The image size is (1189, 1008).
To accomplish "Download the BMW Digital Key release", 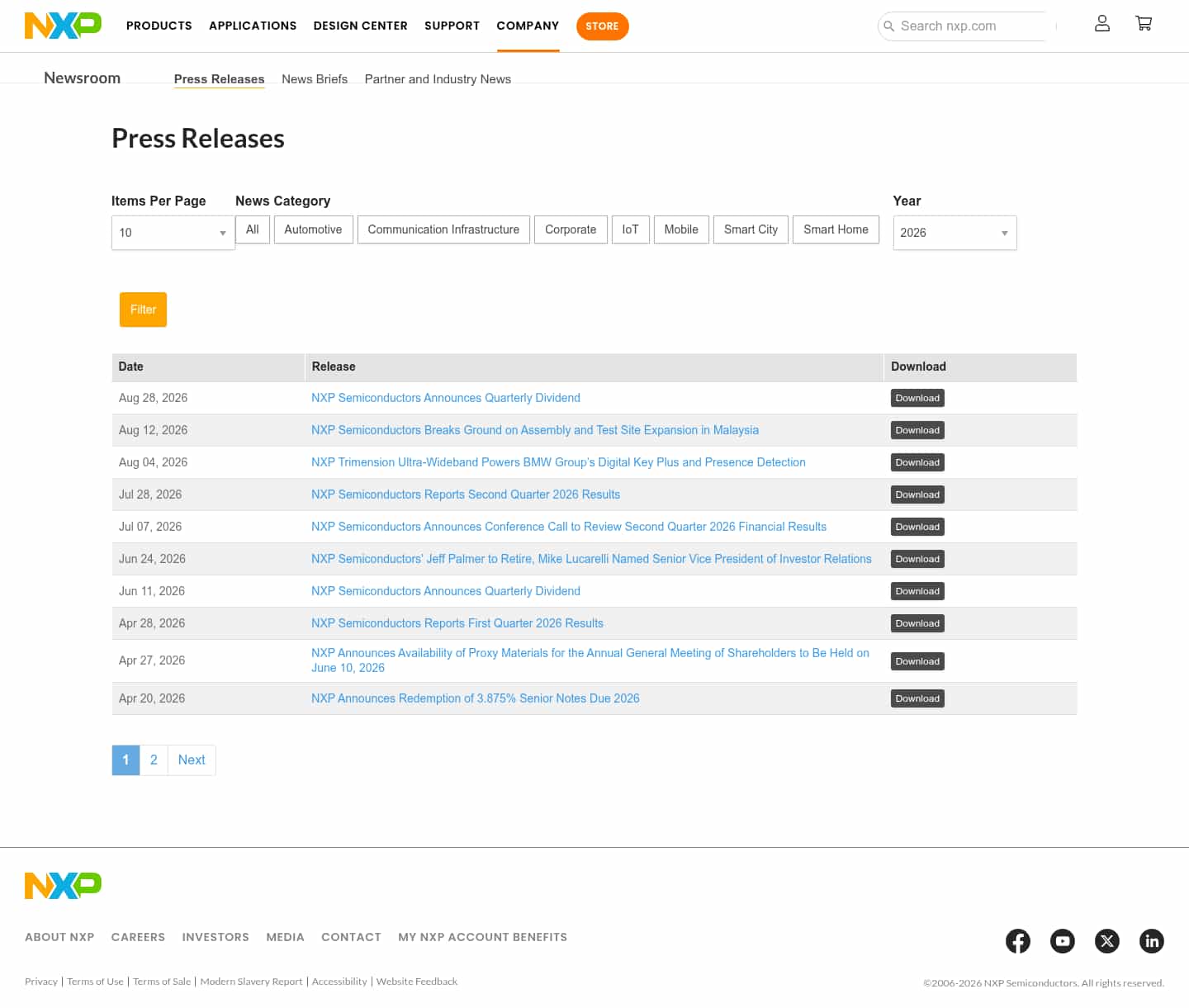I will point(917,462).
